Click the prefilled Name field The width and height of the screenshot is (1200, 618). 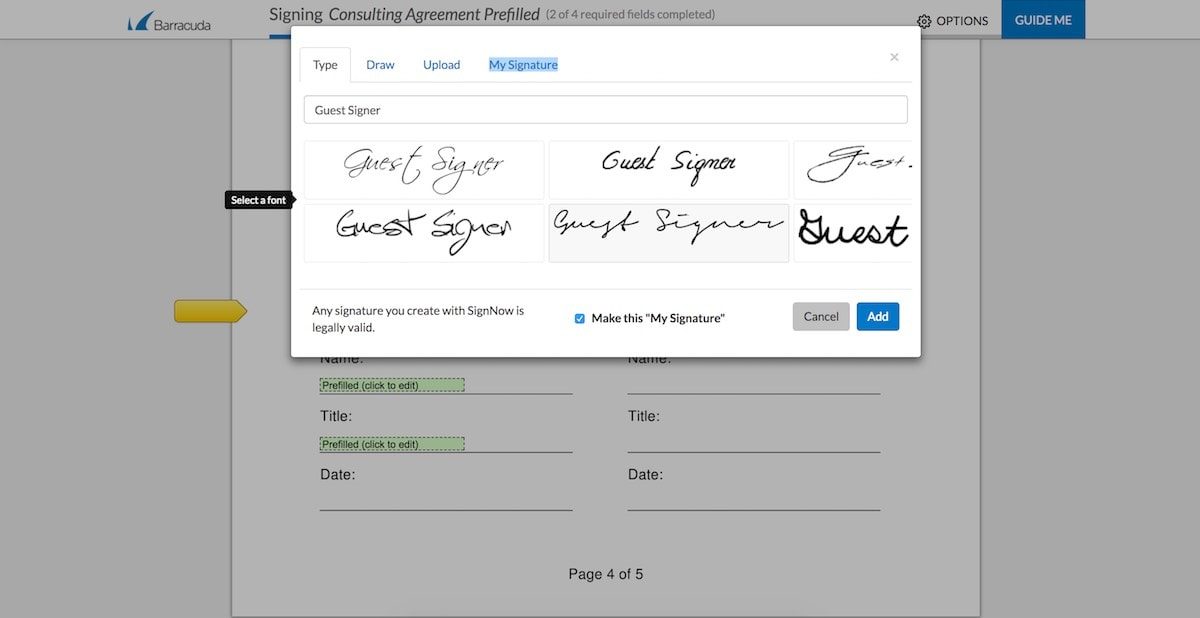pos(392,385)
